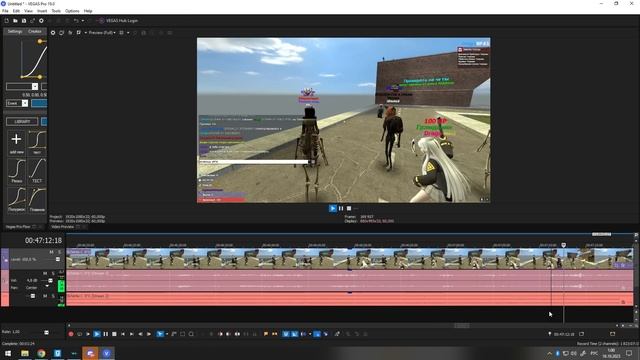Open the curve type dropdown under graph
Viewport: 640px width, 360px height.
pyautogui.click(x=22, y=87)
